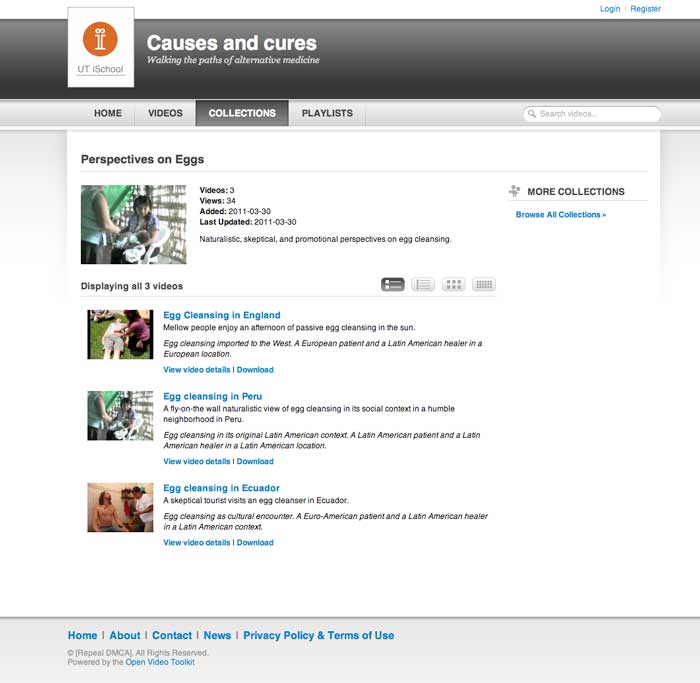This screenshot has width=700, height=683.
Task: Switch to small thumbnail grid view icon
Action: 484,285
